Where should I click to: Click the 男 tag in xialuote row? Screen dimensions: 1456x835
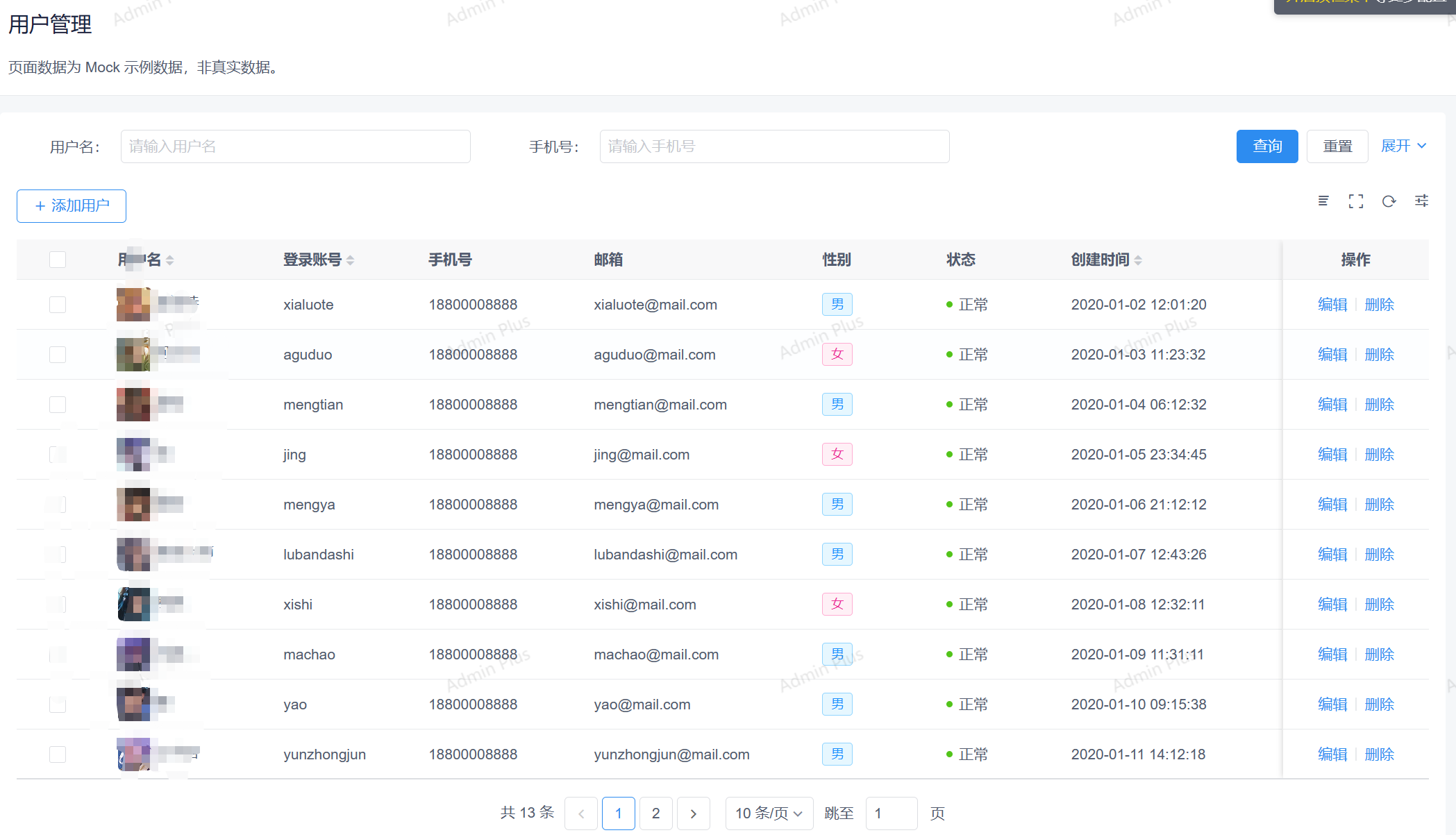tap(837, 305)
